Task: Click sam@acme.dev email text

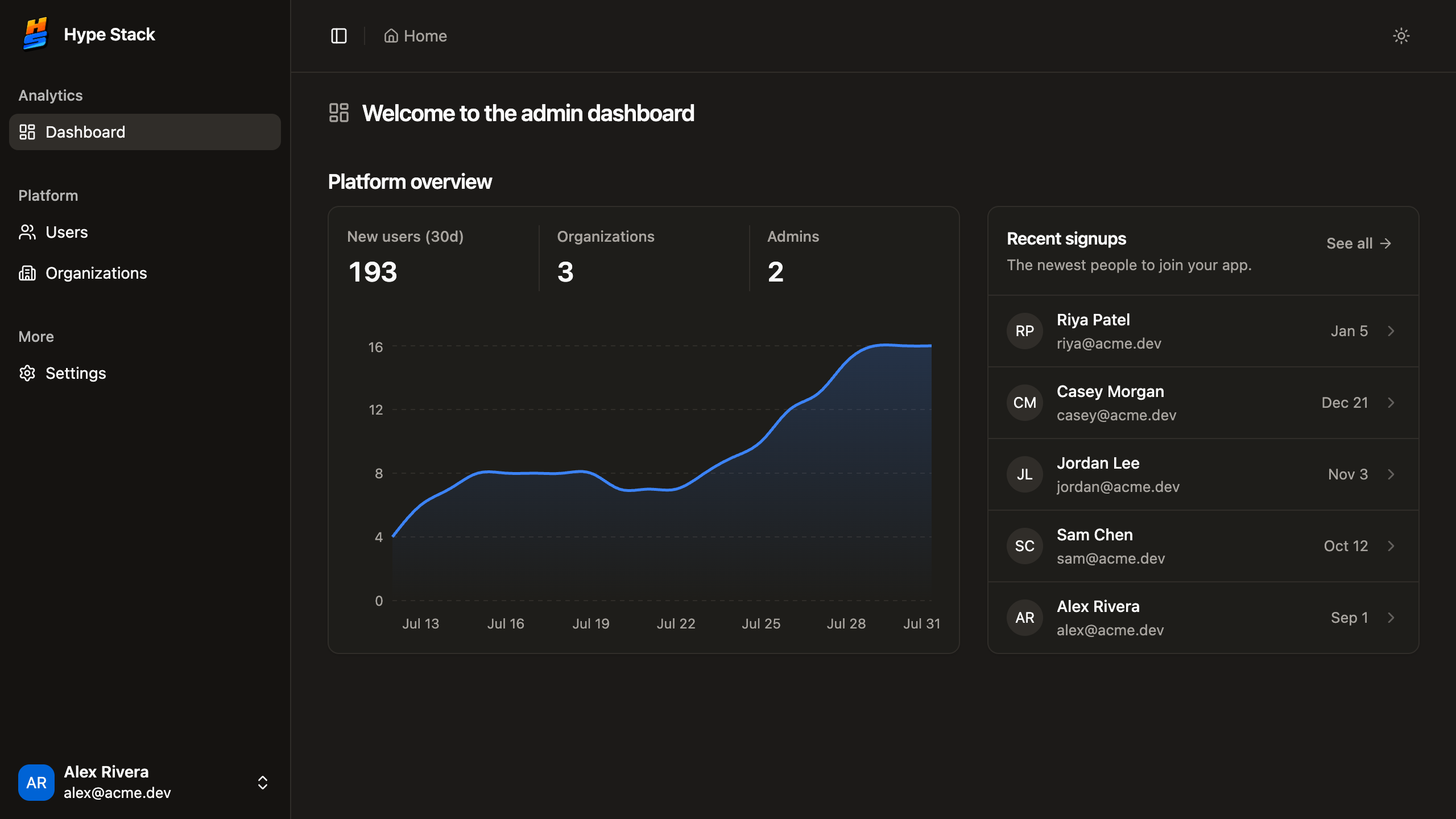Action: click(x=1111, y=559)
